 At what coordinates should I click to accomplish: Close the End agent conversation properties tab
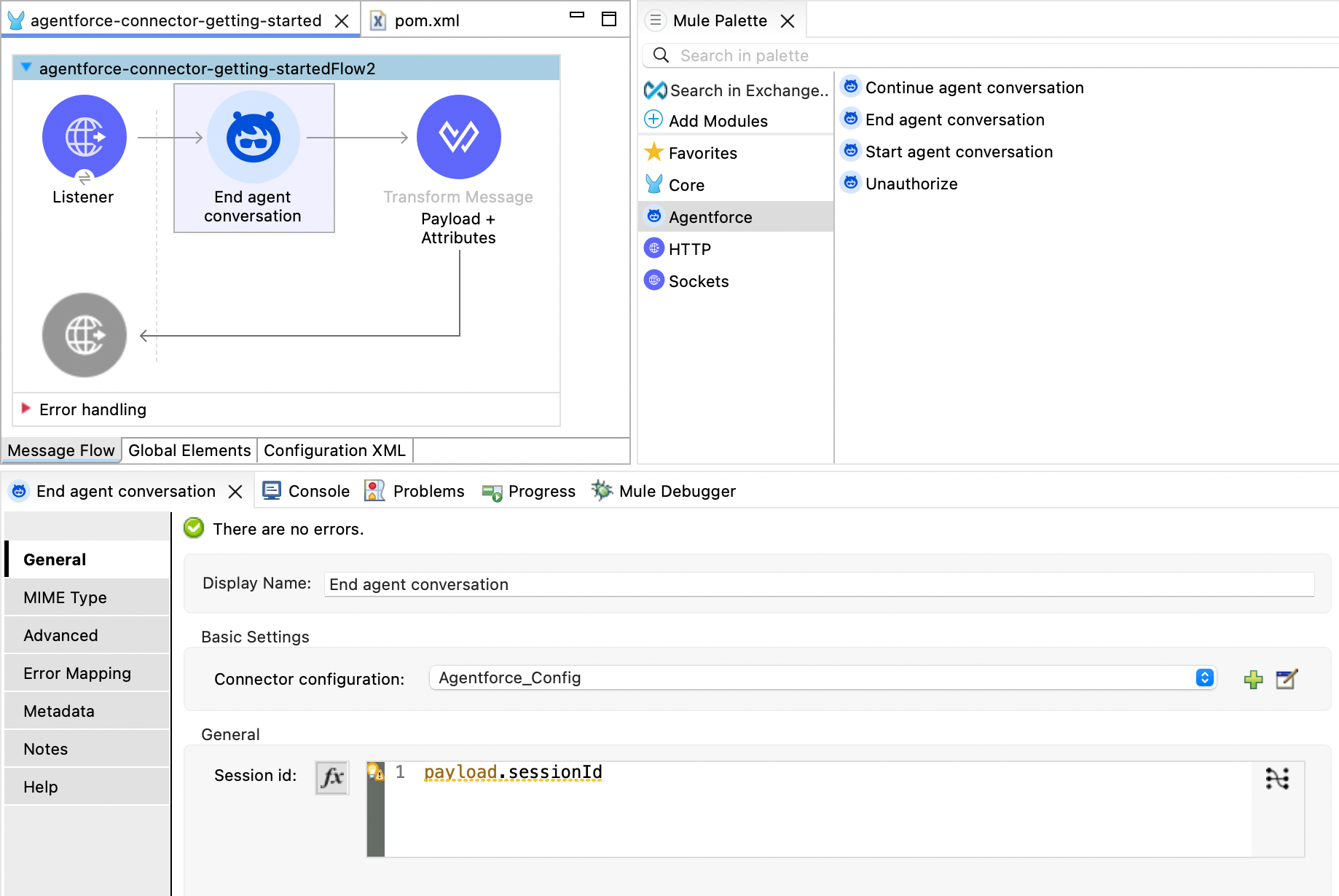[x=235, y=492]
